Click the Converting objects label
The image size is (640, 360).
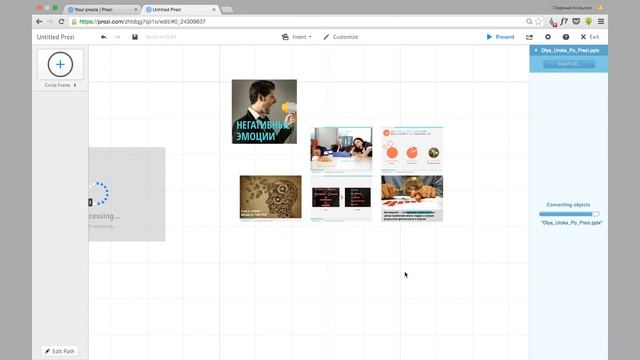pos(569,205)
